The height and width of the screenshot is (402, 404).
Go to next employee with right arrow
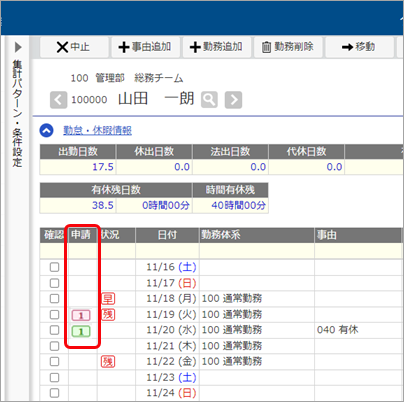(x=233, y=100)
